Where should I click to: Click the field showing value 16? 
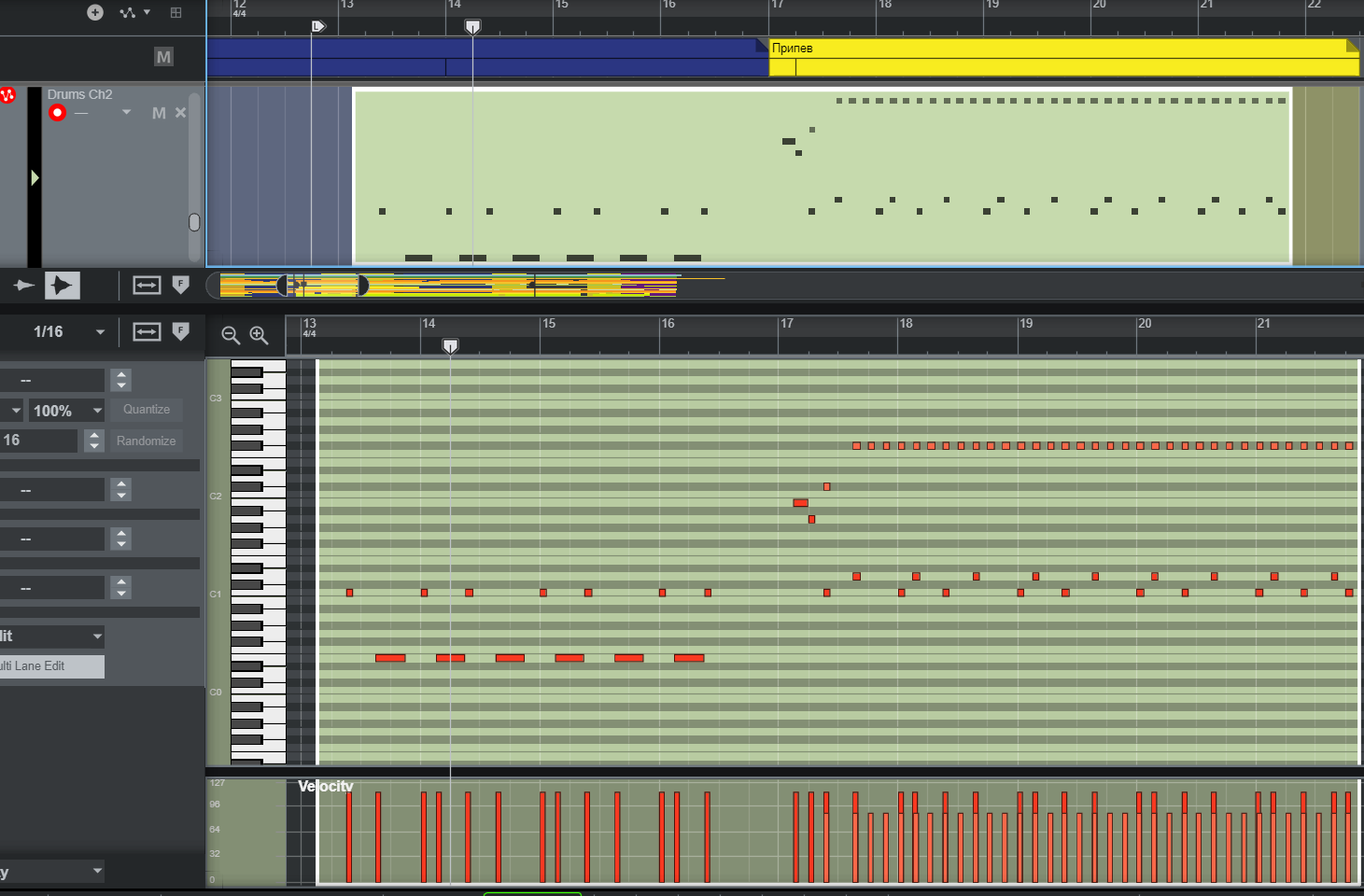[39, 441]
